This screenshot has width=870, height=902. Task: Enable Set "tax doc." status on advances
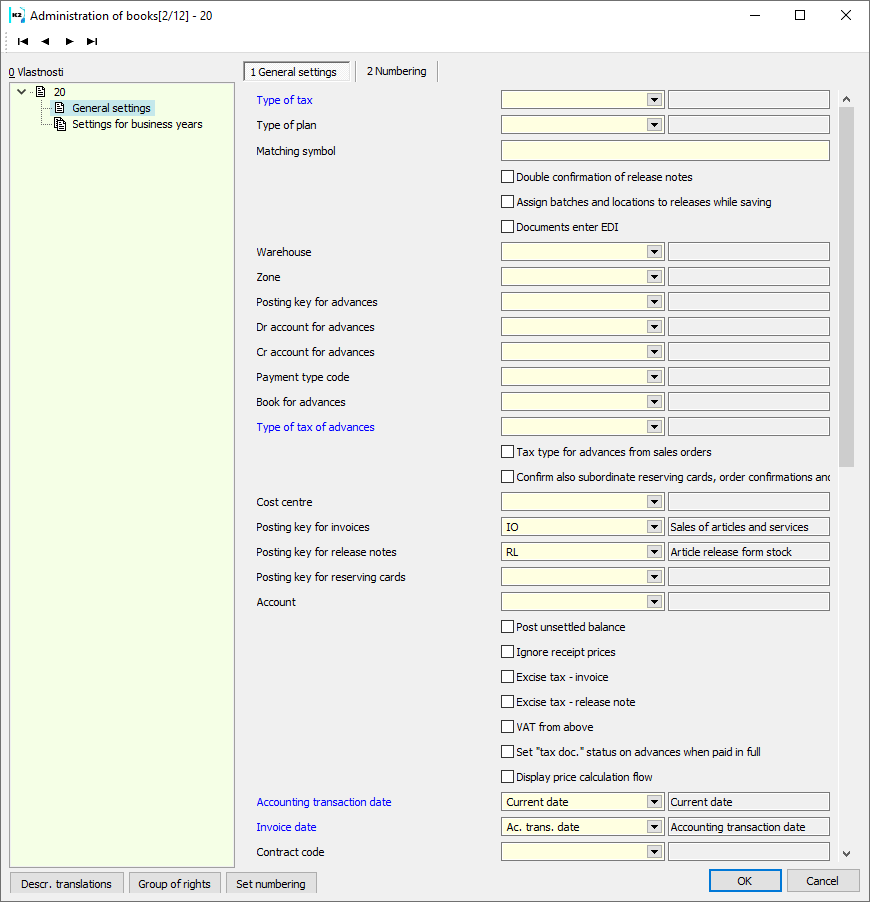tap(508, 751)
